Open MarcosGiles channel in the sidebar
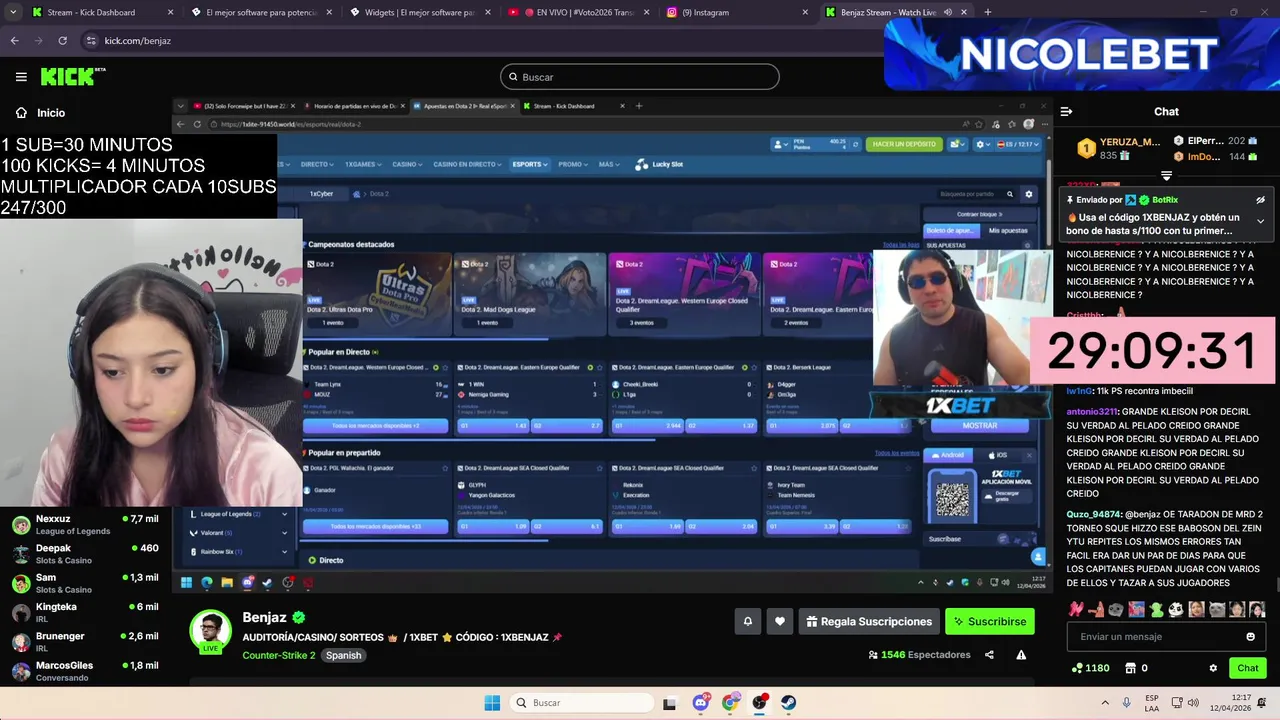1280x720 pixels. [85, 671]
